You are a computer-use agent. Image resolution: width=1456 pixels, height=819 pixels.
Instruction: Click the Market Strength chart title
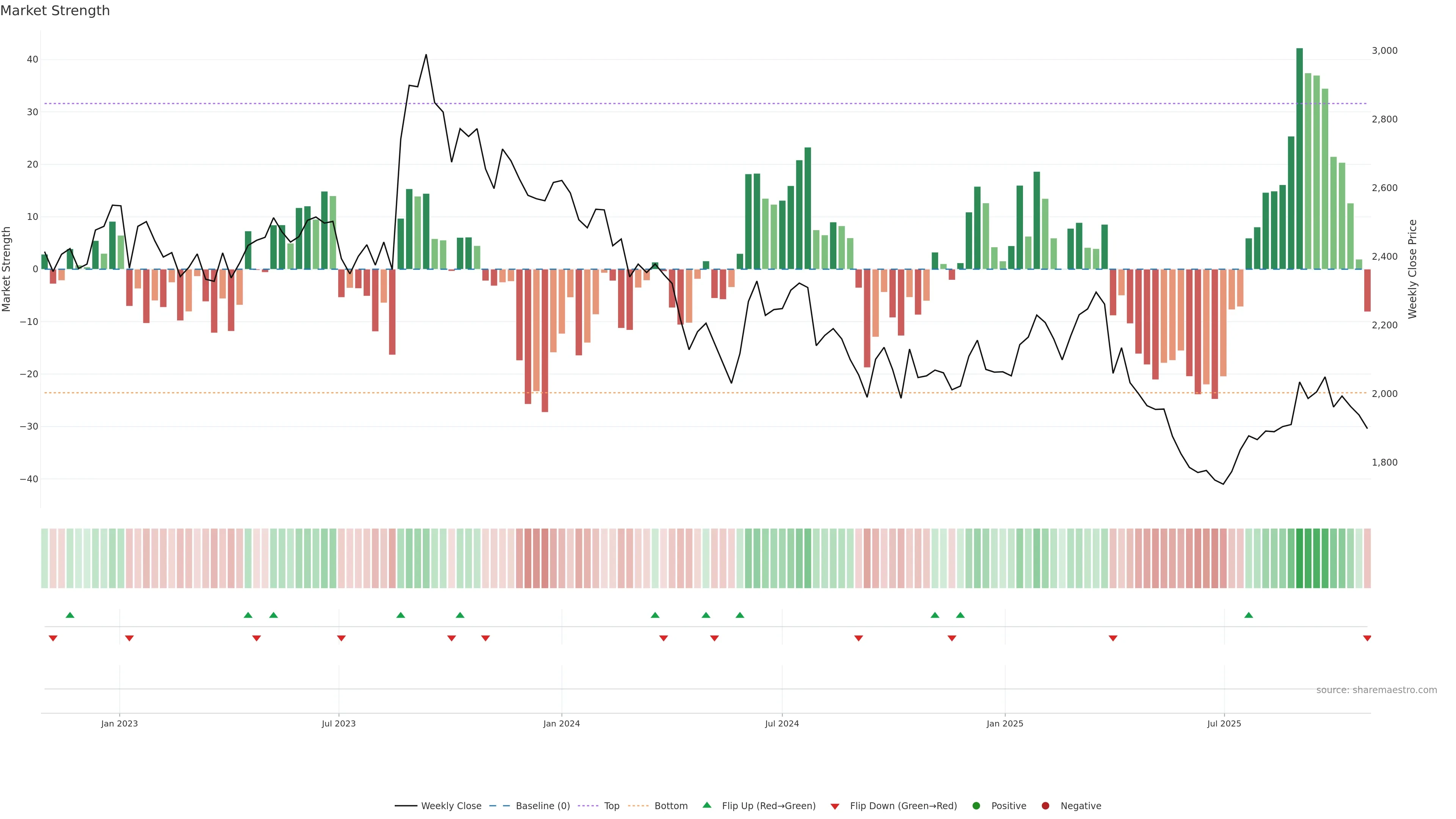click(x=55, y=11)
